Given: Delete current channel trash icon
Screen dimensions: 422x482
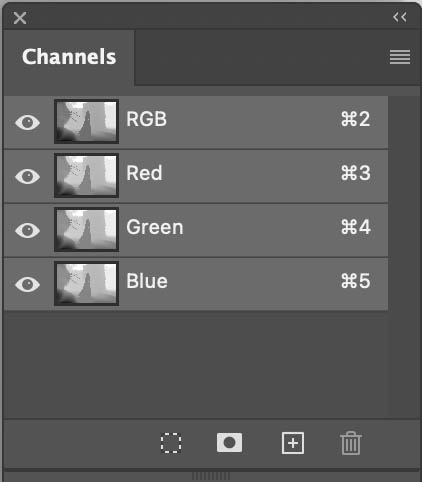Looking at the screenshot, I should [x=351, y=443].
